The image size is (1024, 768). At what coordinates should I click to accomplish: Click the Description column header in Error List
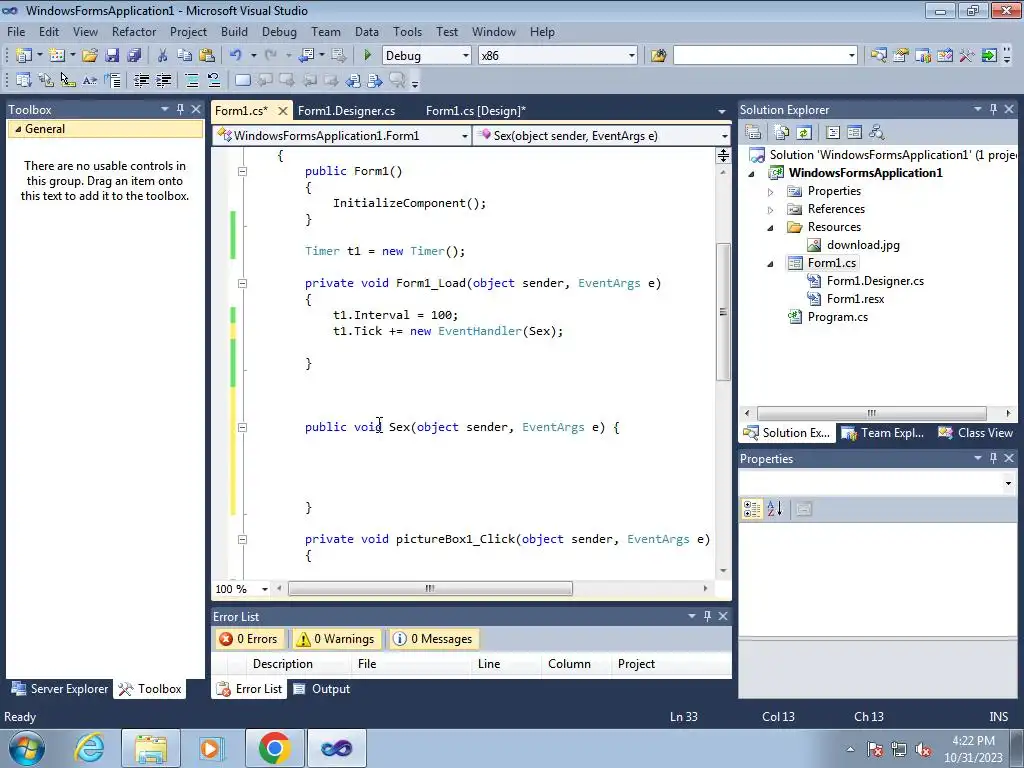pyautogui.click(x=283, y=664)
